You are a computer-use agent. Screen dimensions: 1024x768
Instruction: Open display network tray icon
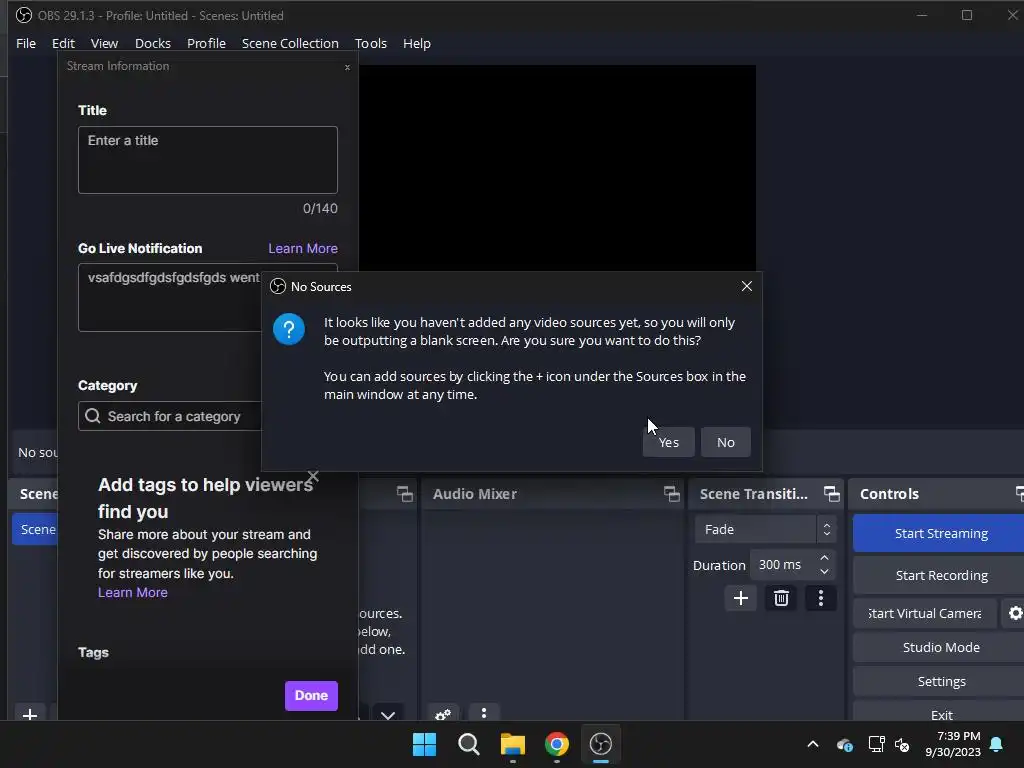[x=876, y=744]
